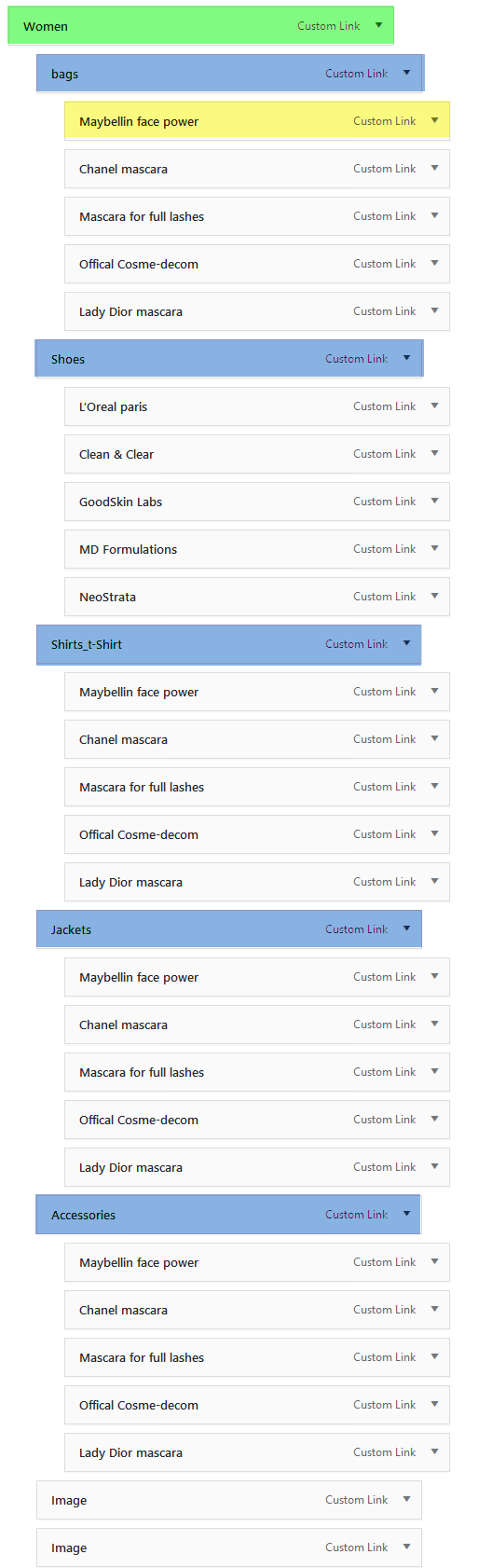The image size is (478, 1568).
Task: Expand the Shoes item settings arrow
Action: coord(406,358)
